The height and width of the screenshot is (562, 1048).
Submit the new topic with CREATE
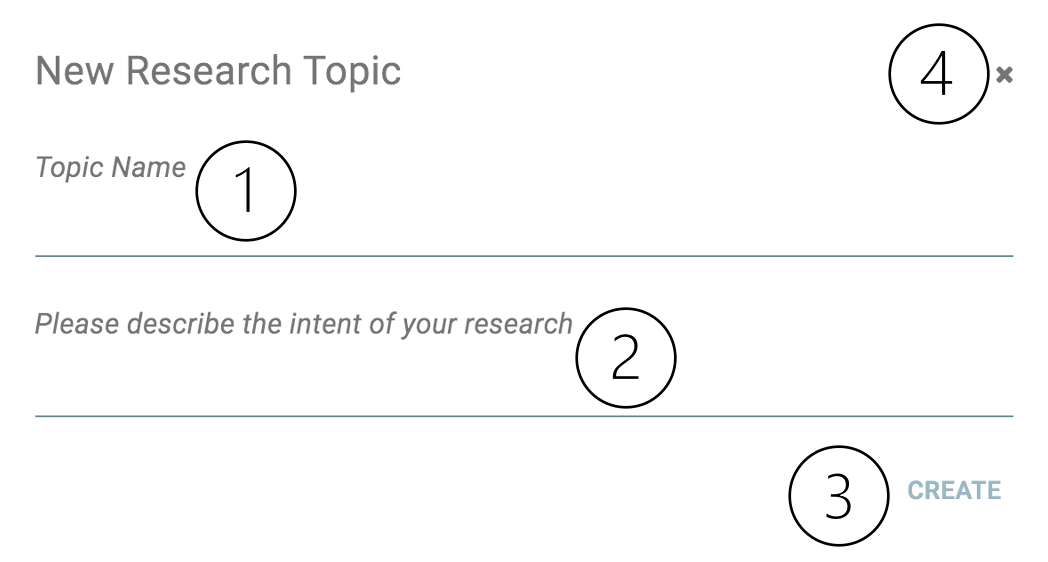pyautogui.click(x=954, y=491)
